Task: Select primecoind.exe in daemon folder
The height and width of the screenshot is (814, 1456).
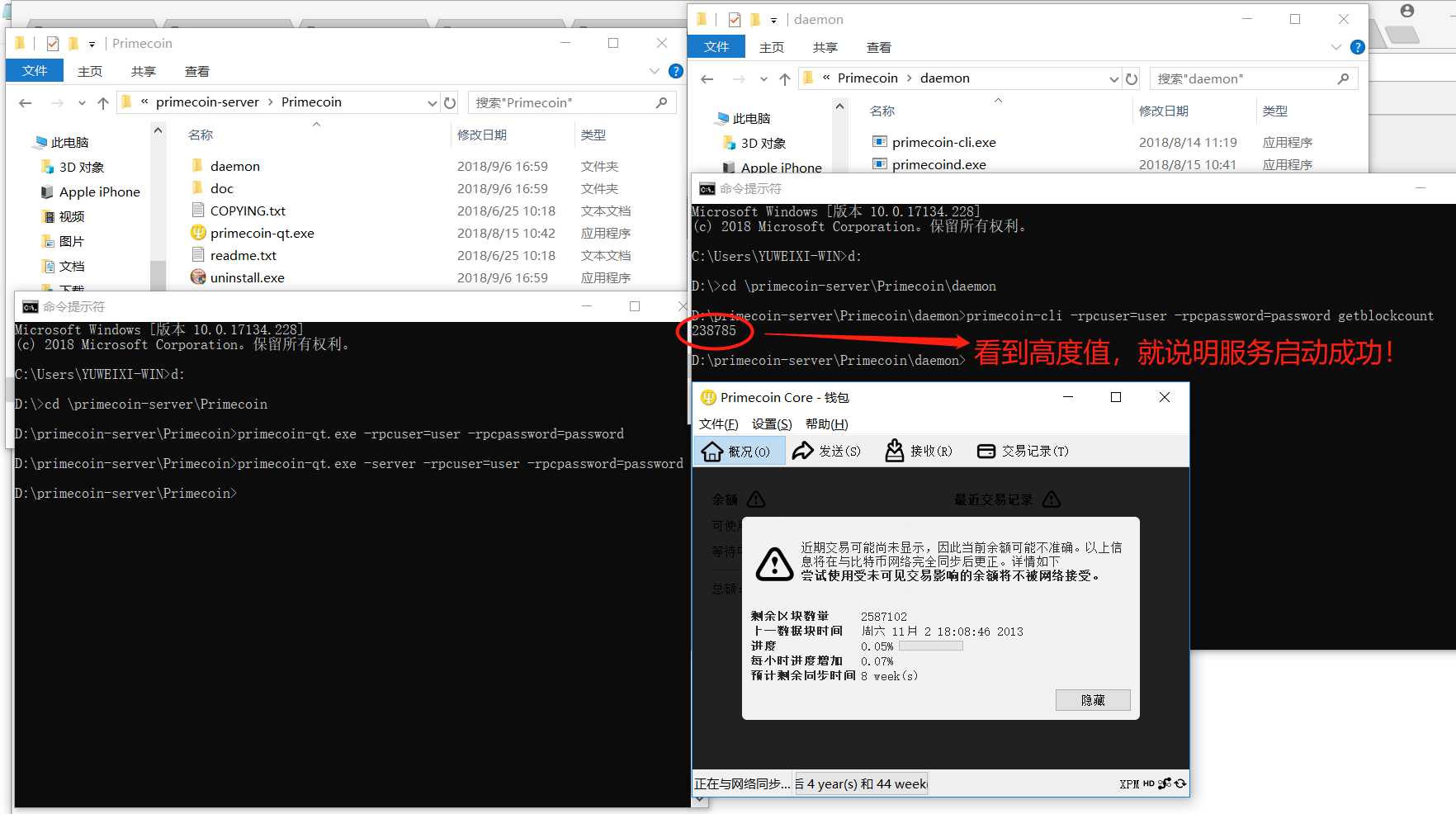Action: click(938, 164)
